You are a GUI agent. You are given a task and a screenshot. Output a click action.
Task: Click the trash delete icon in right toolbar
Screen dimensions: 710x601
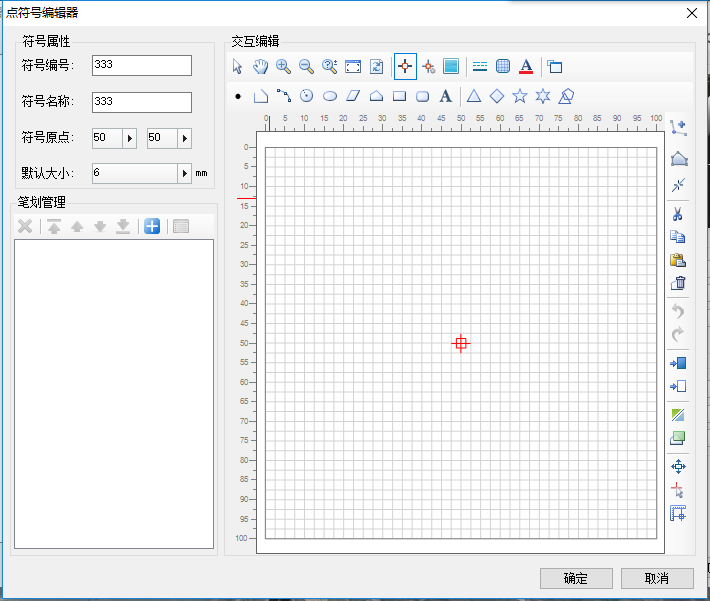tap(678, 283)
